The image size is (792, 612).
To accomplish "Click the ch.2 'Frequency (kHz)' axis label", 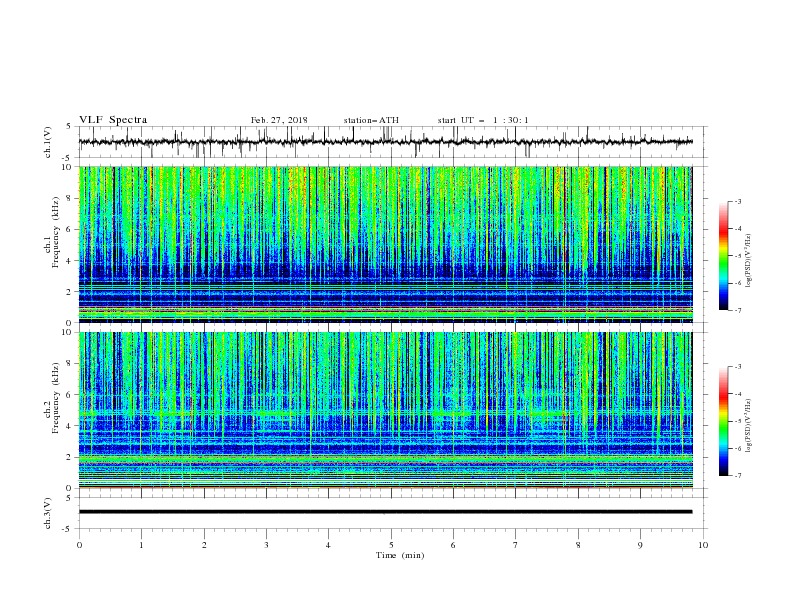I will coord(55,397).
